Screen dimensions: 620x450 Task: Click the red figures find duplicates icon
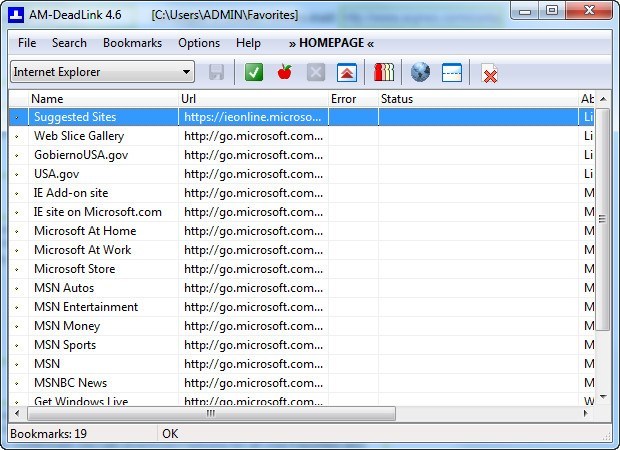click(x=384, y=72)
